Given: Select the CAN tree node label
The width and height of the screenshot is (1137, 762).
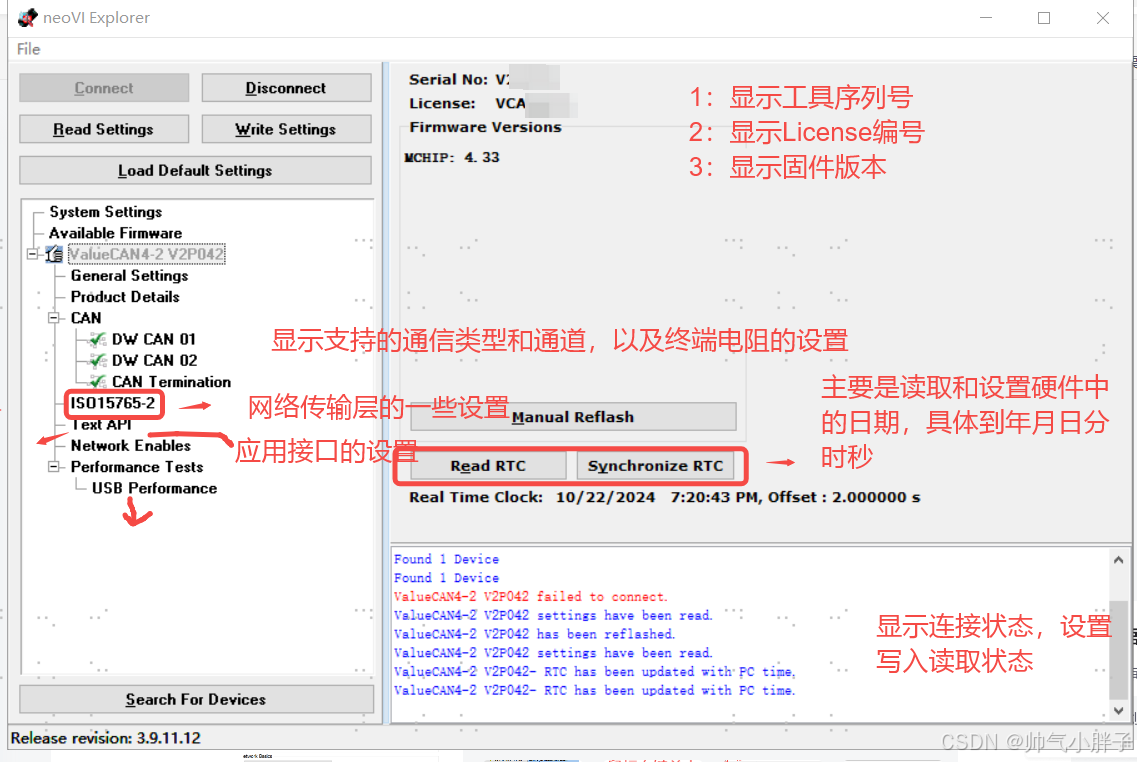Looking at the screenshot, I should 86,318.
